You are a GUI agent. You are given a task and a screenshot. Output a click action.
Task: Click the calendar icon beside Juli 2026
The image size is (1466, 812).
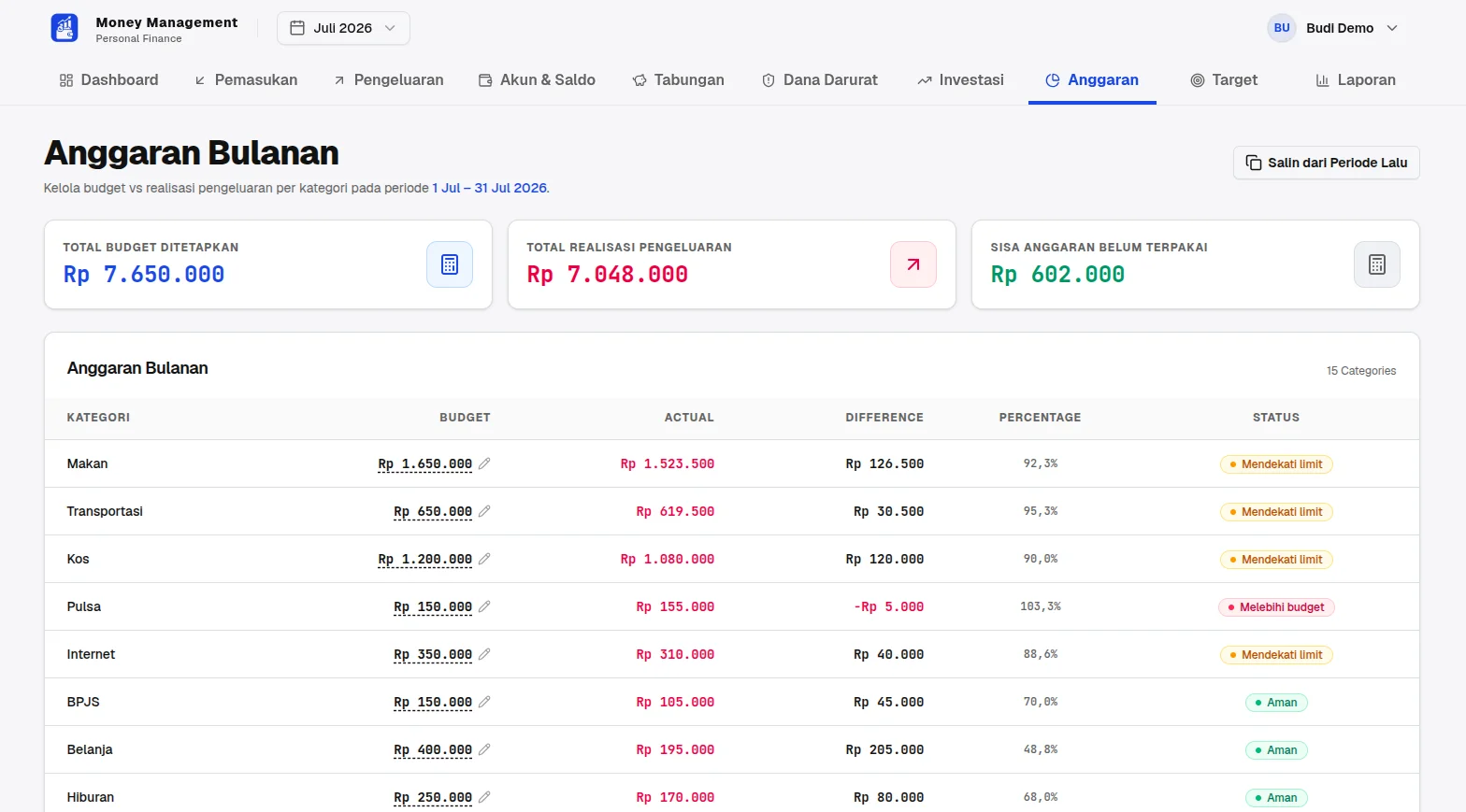pos(297,28)
